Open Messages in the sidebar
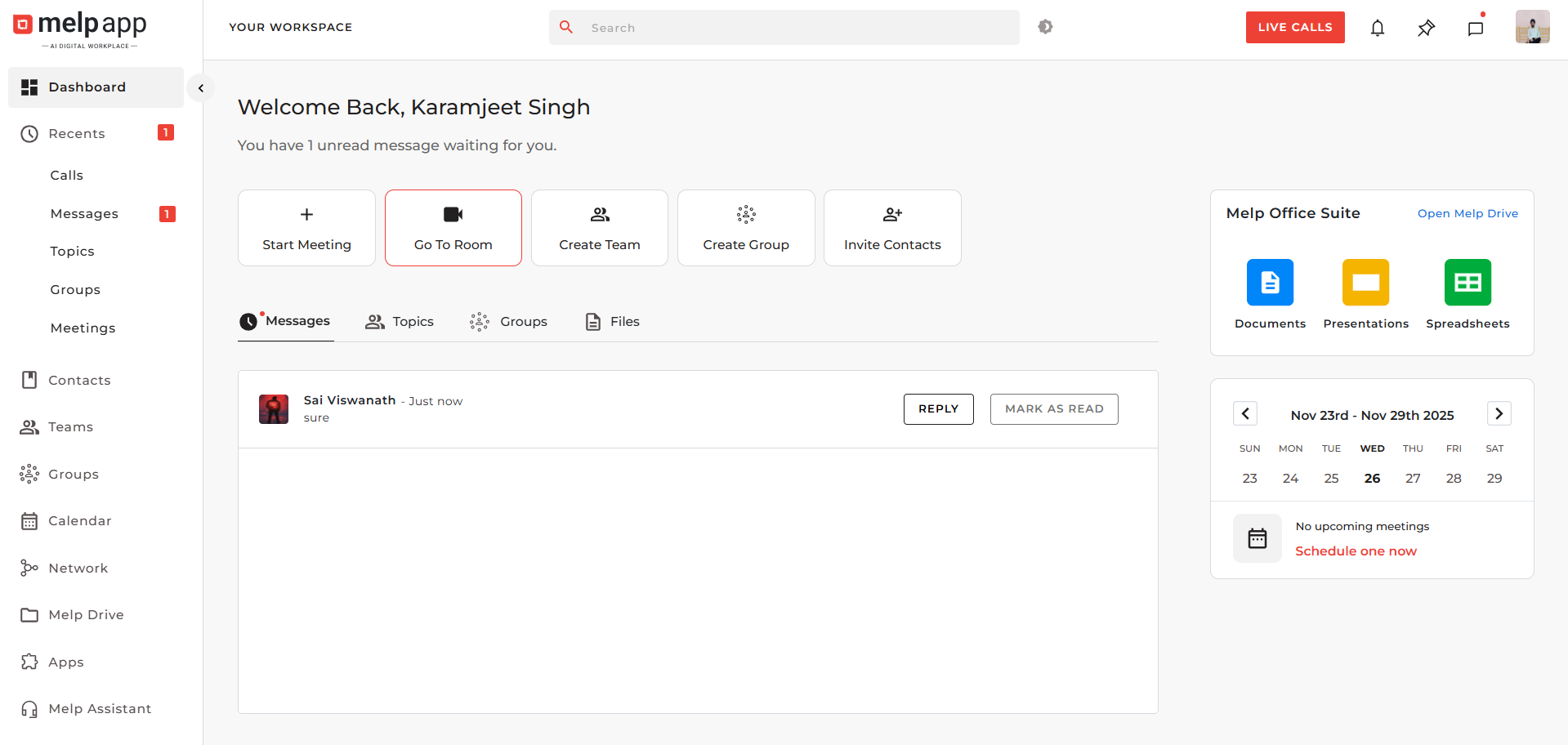The width and height of the screenshot is (1568, 745). tap(84, 214)
